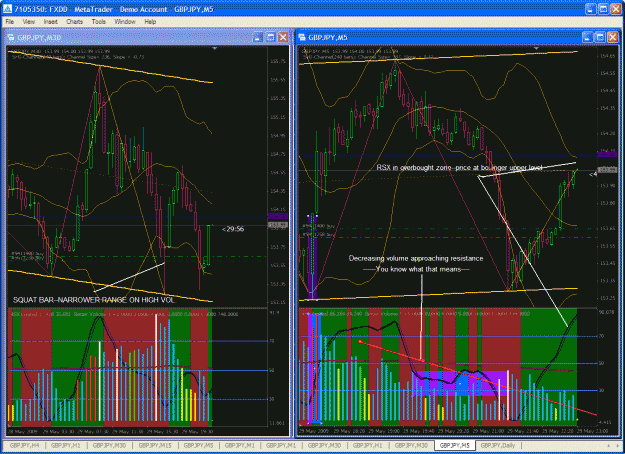Click the '<29:56' candle timer label
This screenshot has width=625, height=454.
[233, 229]
